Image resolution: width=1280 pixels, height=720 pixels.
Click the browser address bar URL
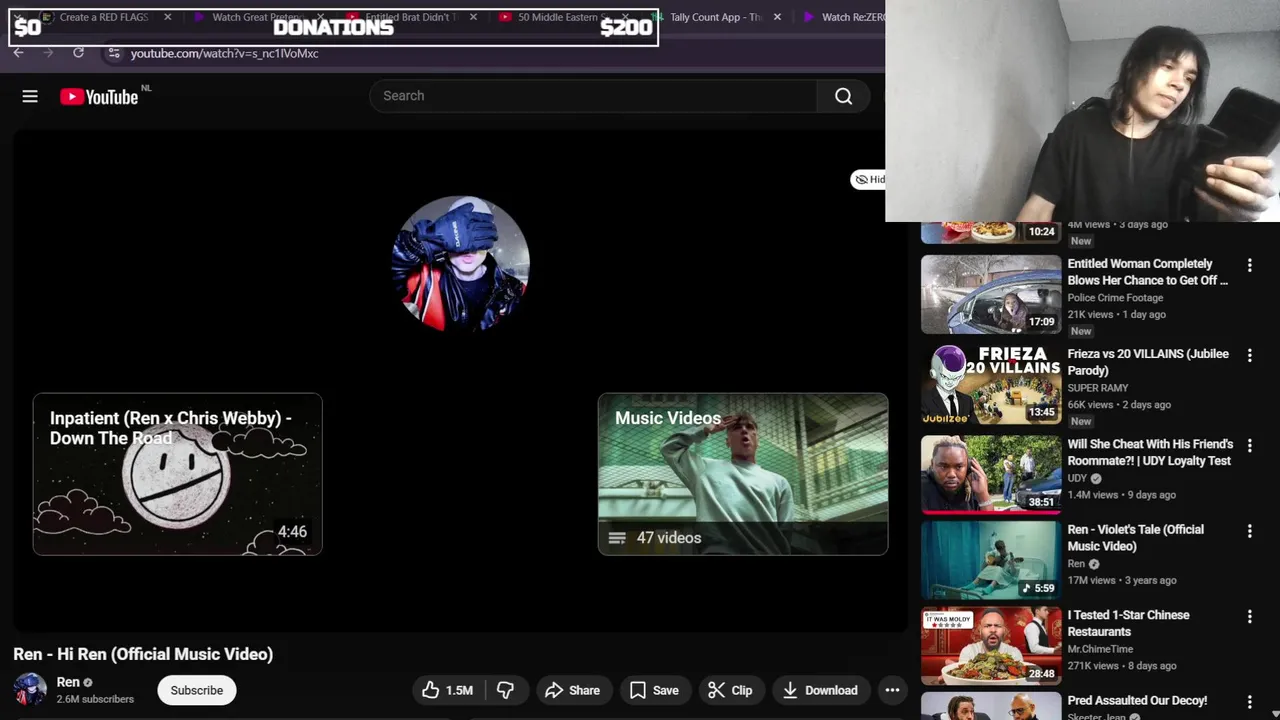tap(224, 53)
